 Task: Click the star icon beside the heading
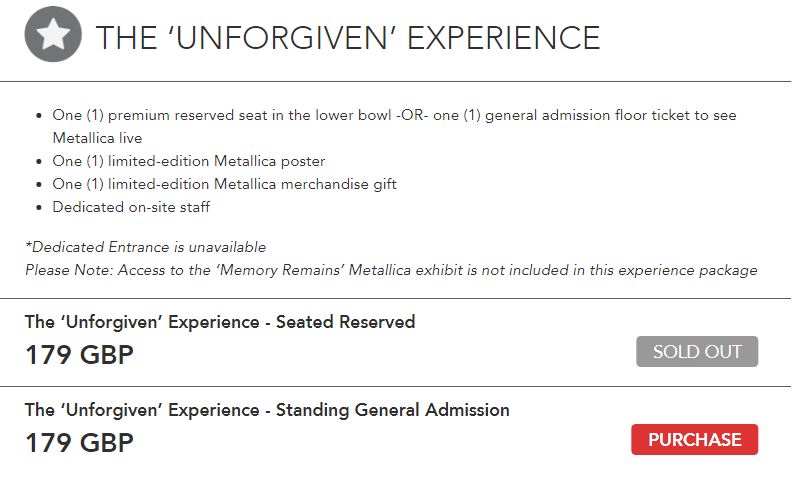pos(52,35)
